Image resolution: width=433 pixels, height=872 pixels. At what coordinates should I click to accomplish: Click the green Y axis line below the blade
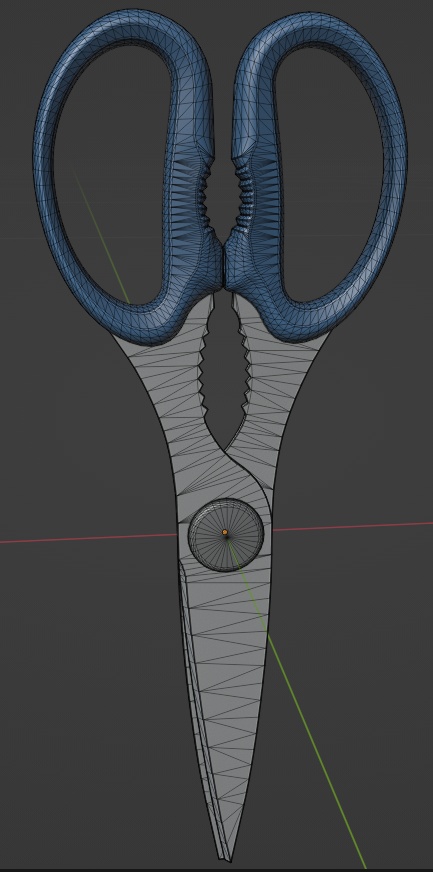pyautogui.click(x=317, y=751)
